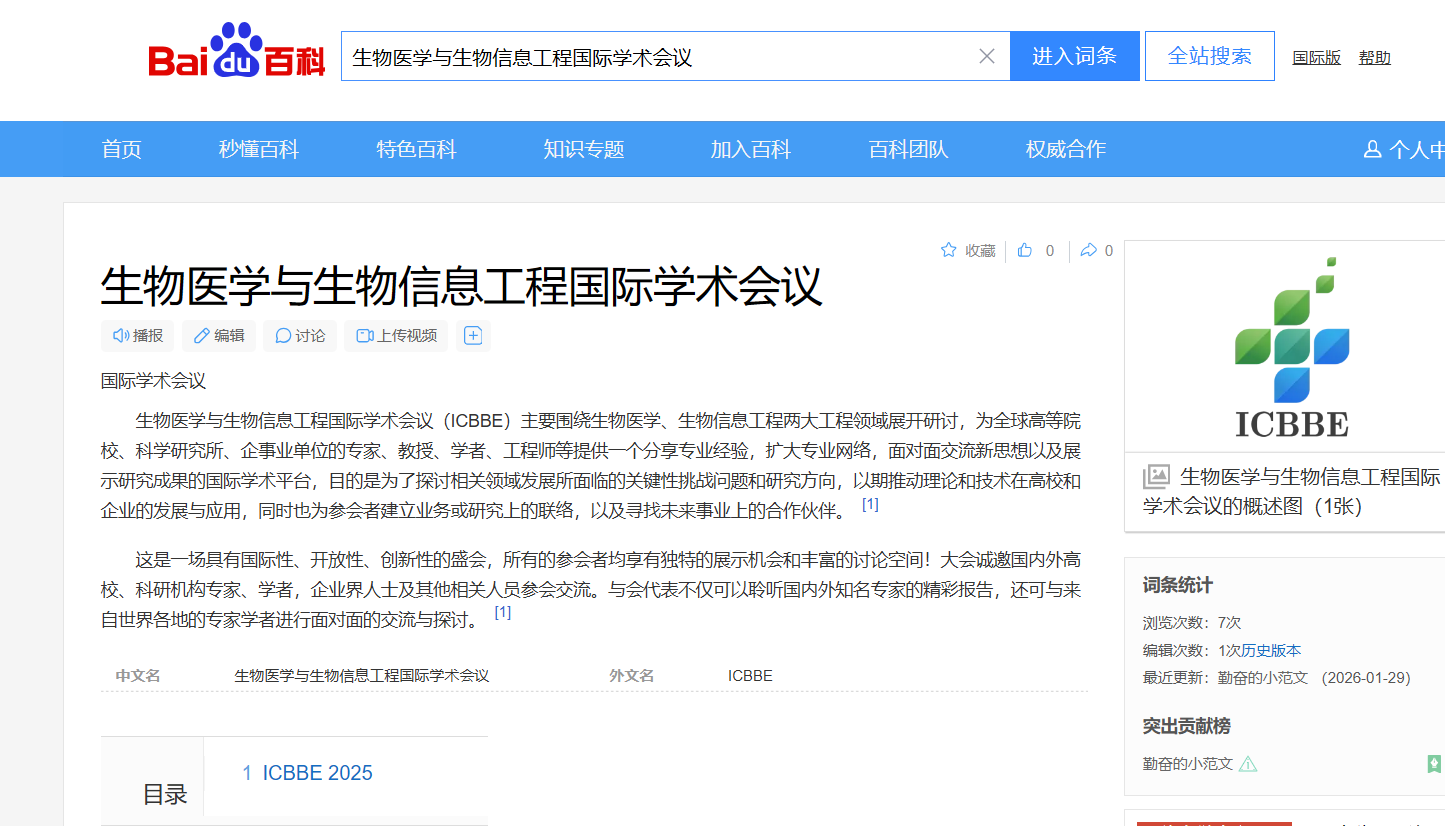Viewport: 1445px width, 826px height.
Task: Like the entry with thumbs-up icon
Action: point(1025,250)
